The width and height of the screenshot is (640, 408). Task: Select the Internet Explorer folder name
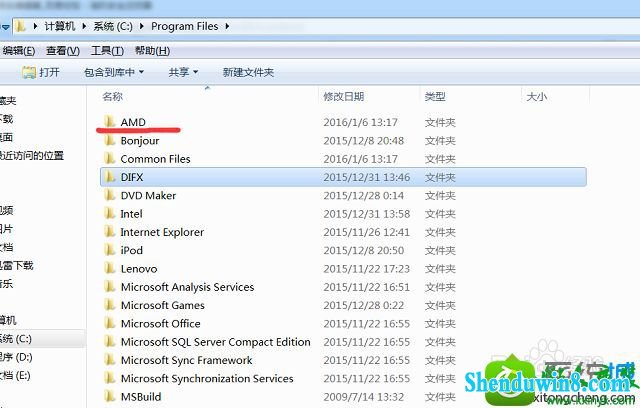(x=162, y=232)
